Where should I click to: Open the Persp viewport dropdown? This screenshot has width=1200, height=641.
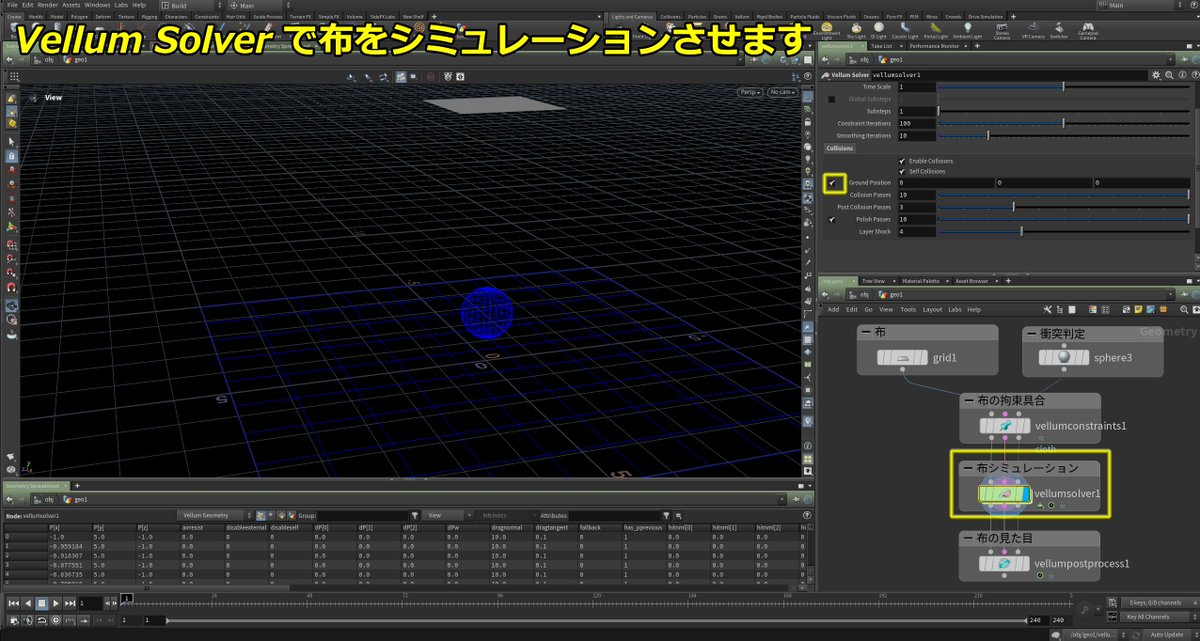(750, 92)
